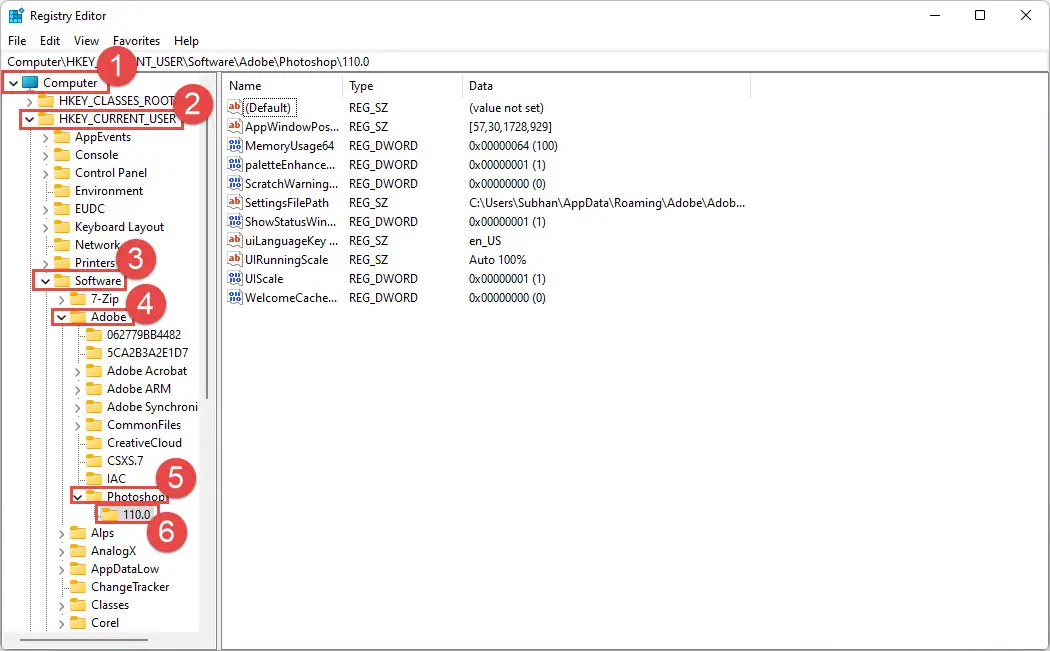This screenshot has width=1050, height=651.
Task: Sort values by Name column header
Action: (x=283, y=86)
